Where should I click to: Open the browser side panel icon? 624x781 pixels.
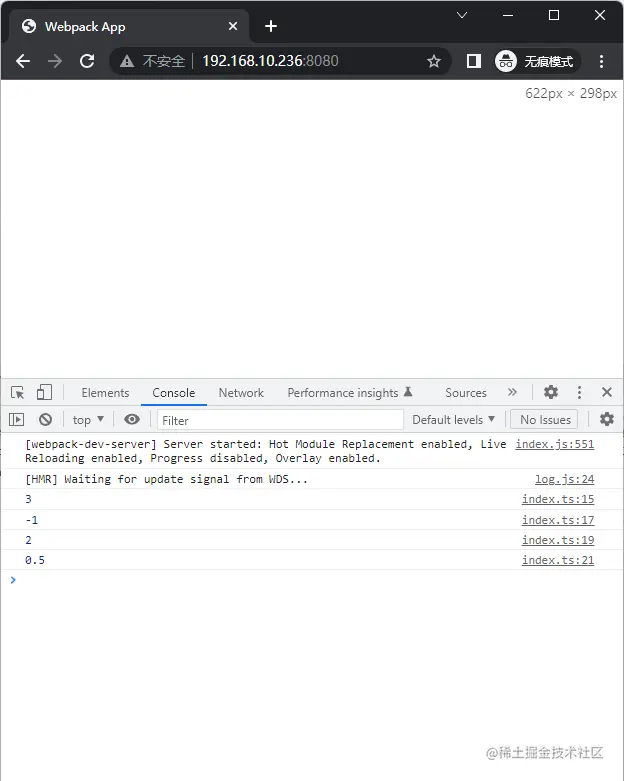474,61
